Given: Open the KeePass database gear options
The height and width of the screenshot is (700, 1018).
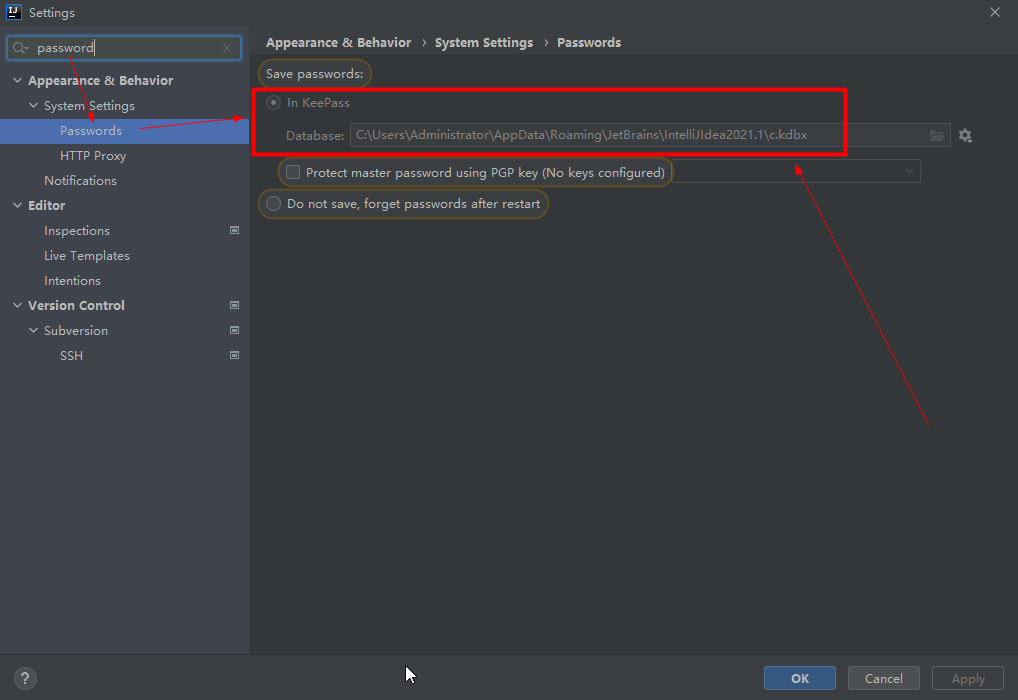Looking at the screenshot, I should (965, 135).
